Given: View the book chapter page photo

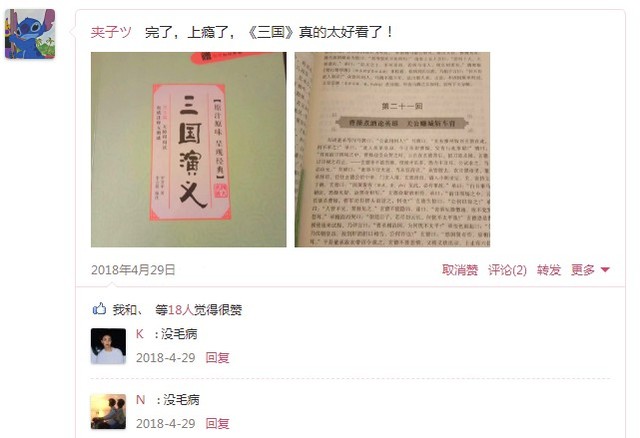Looking at the screenshot, I should [392, 149].
